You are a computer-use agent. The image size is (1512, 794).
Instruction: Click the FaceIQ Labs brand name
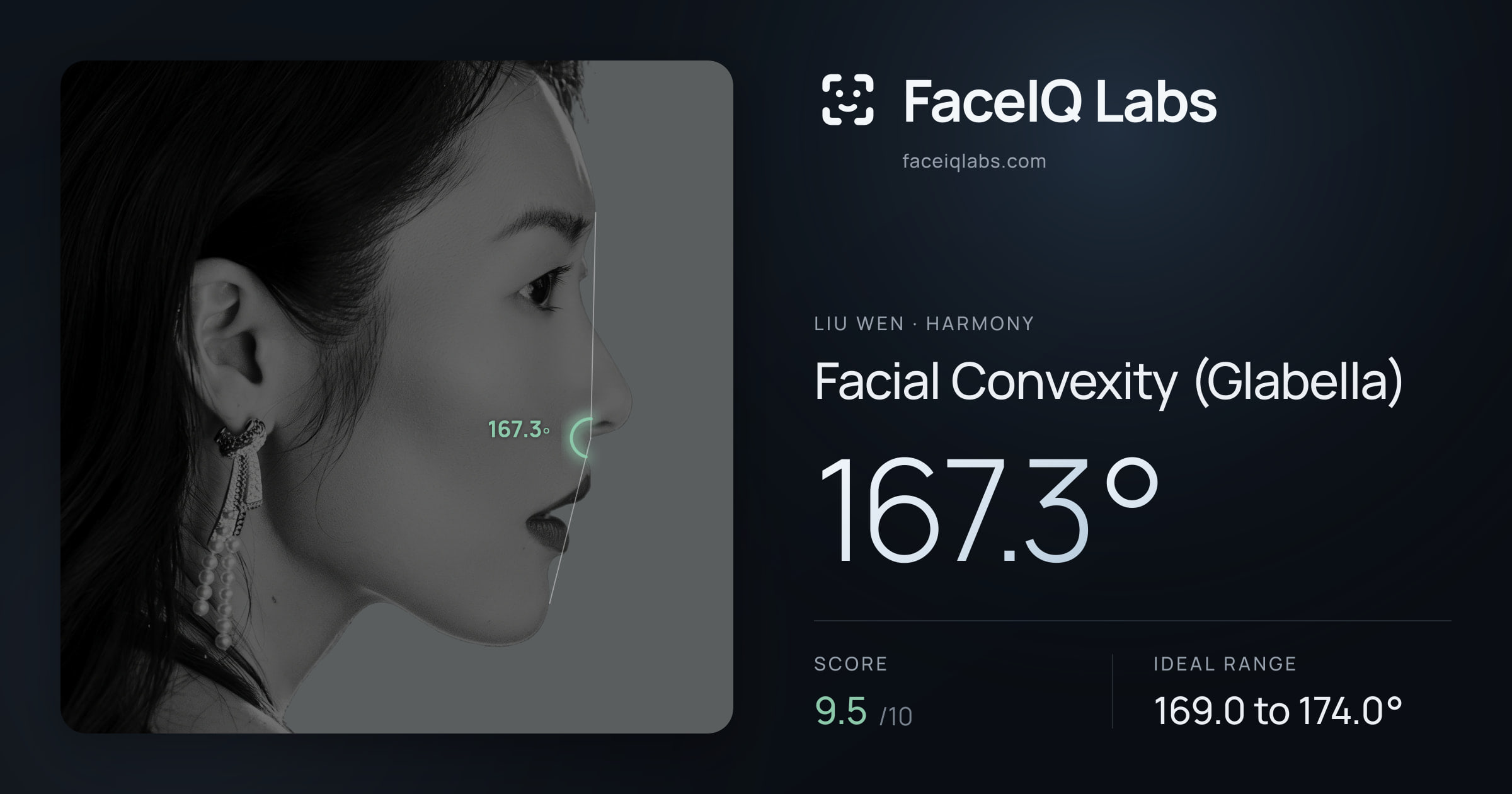[x=1060, y=101]
